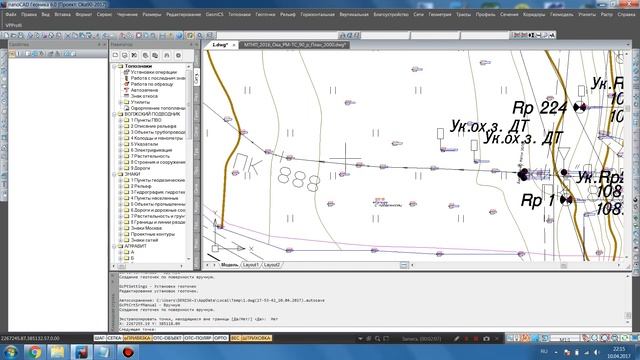Expand the Утилиты folder
The height and width of the screenshot is (360, 640).
[x=121, y=102]
